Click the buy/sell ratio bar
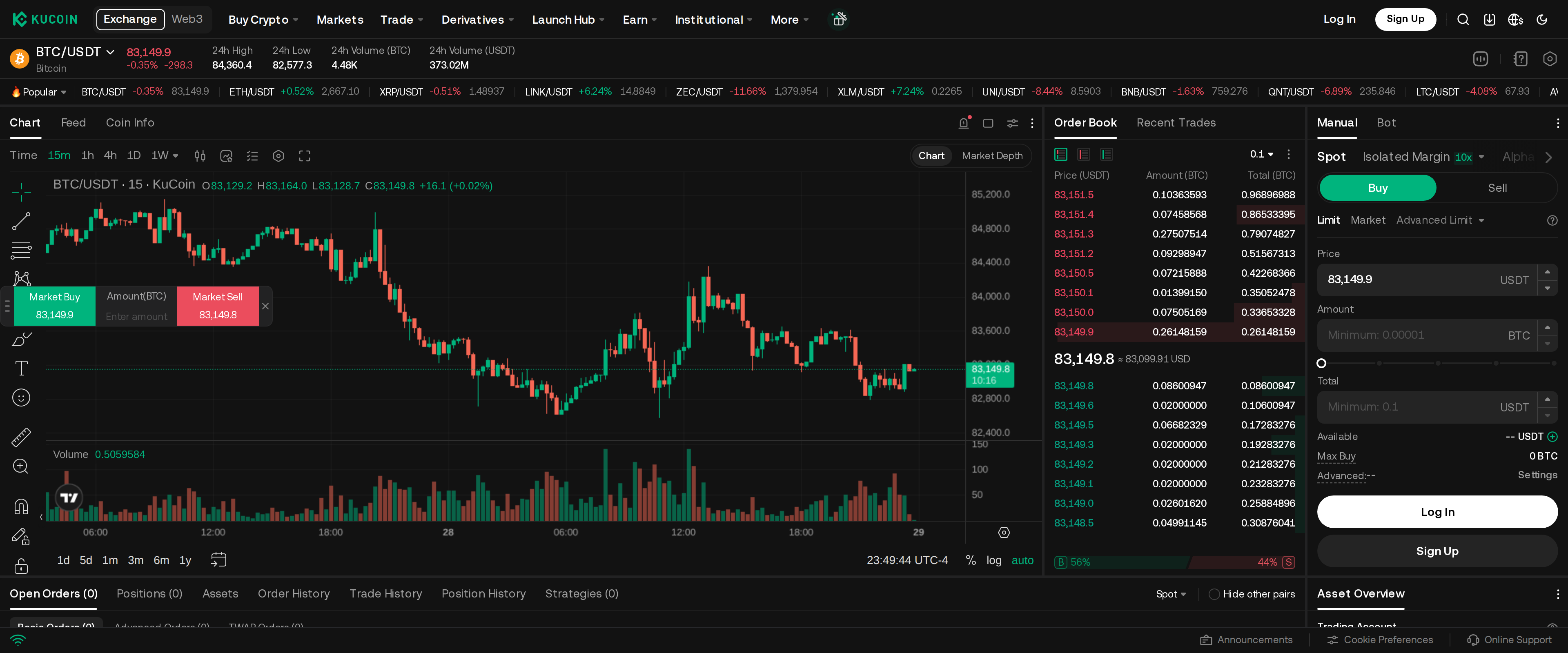The width and height of the screenshot is (1568, 653). coord(1174,562)
